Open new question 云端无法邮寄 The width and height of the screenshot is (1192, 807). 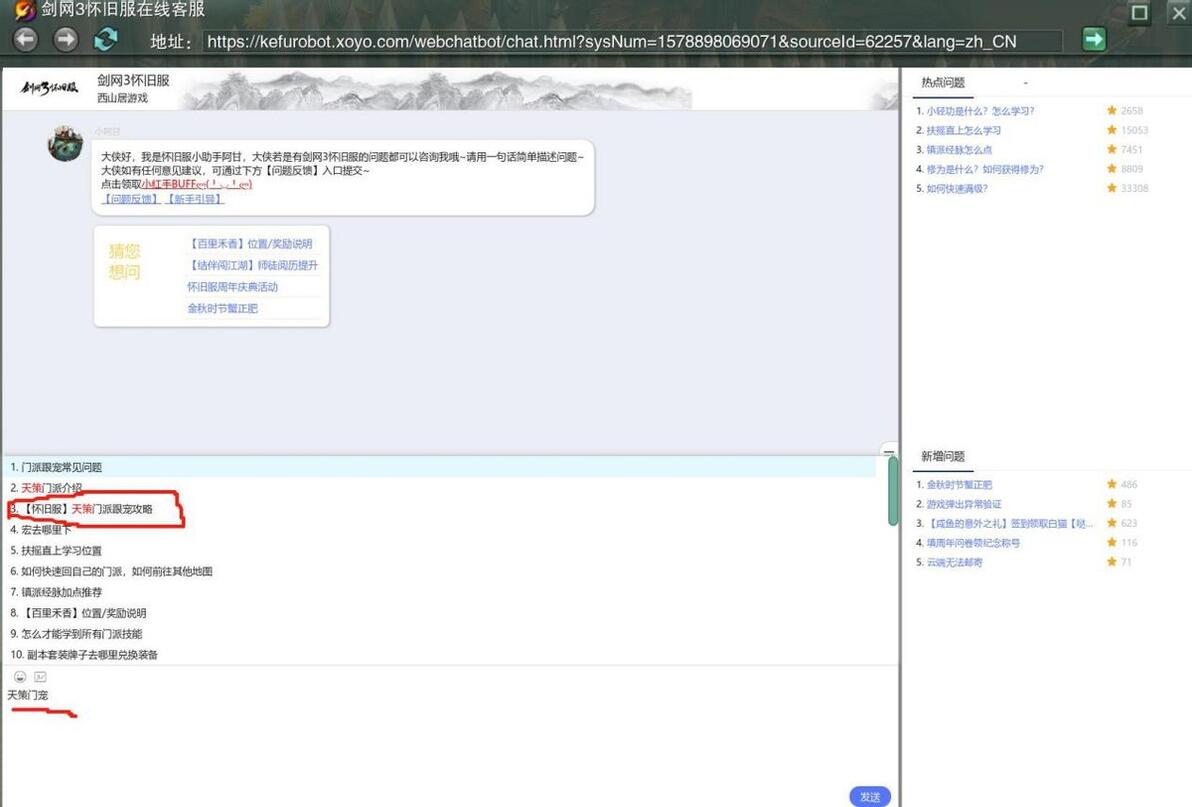point(954,562)
